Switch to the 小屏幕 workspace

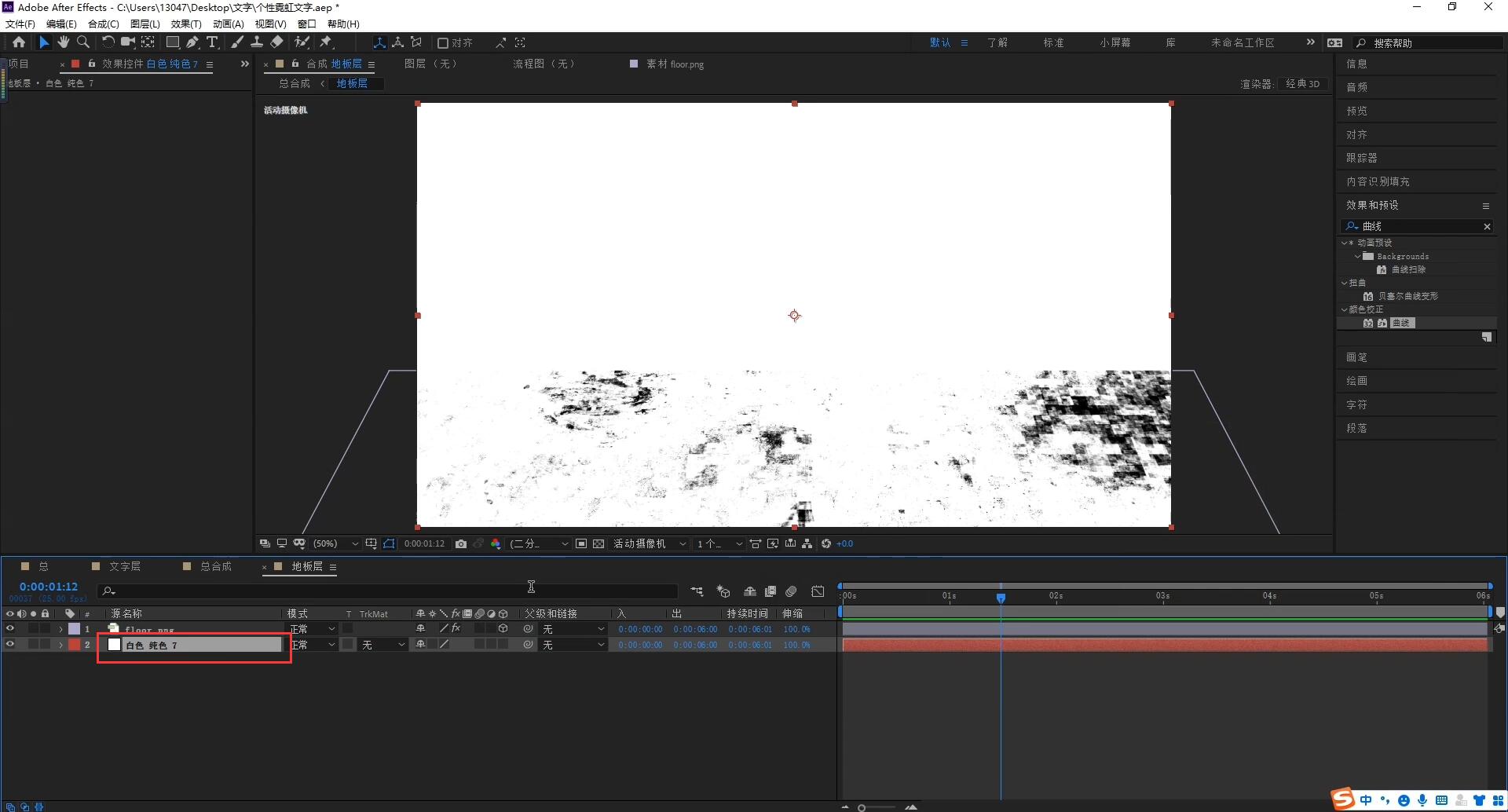pyautogui.click(x=1115, y=42)
